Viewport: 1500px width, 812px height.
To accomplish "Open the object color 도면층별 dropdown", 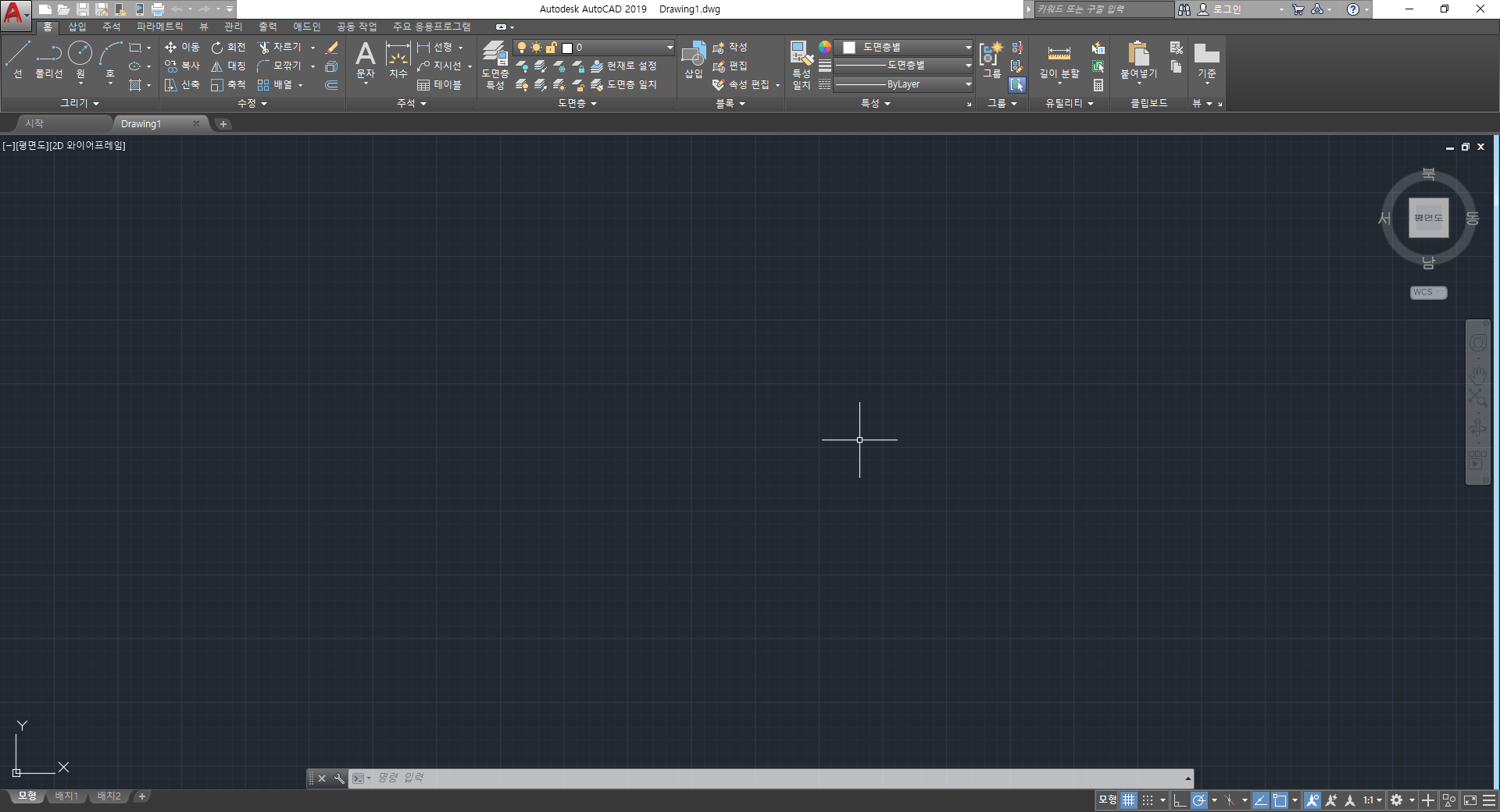I will [x=903, y=48].
